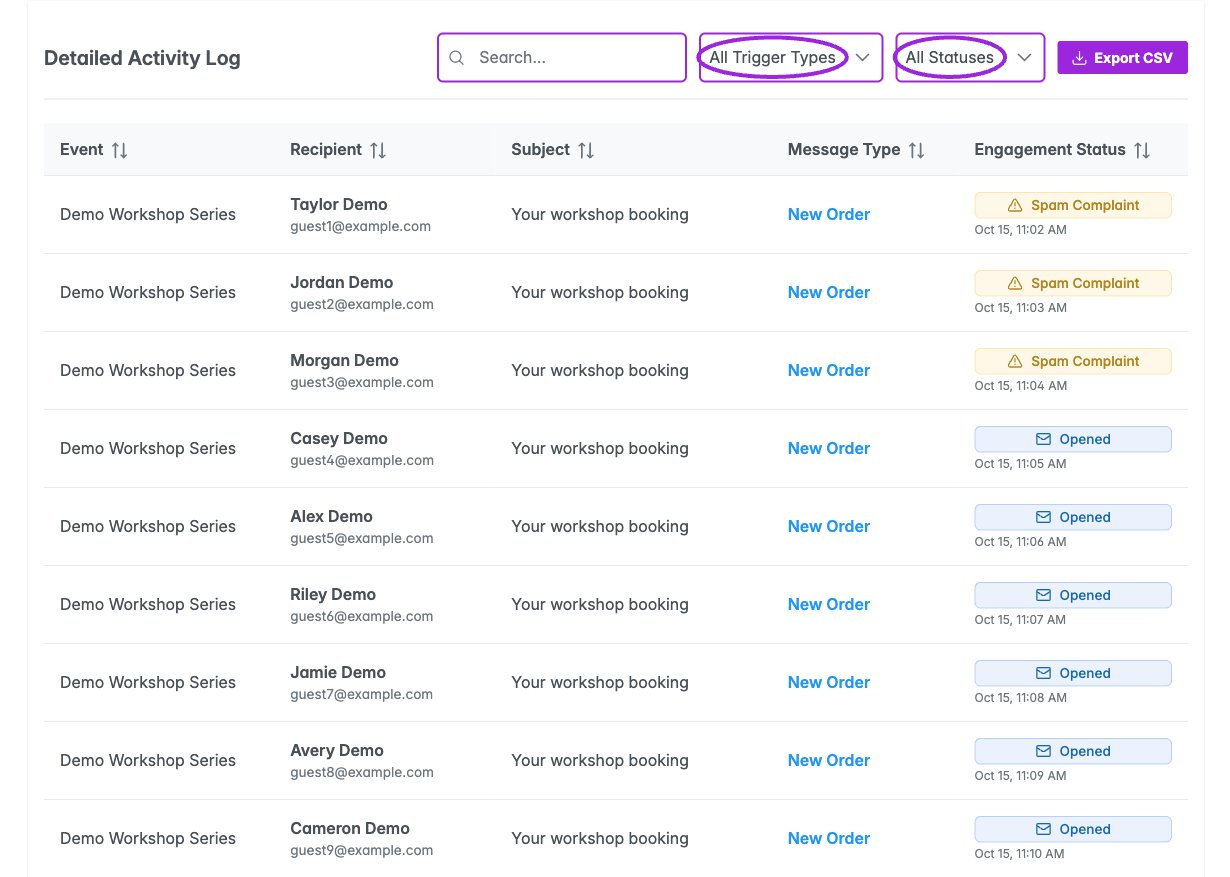Open New Order link for Alex Demo

pyautogui.click(x=829, y=526)
